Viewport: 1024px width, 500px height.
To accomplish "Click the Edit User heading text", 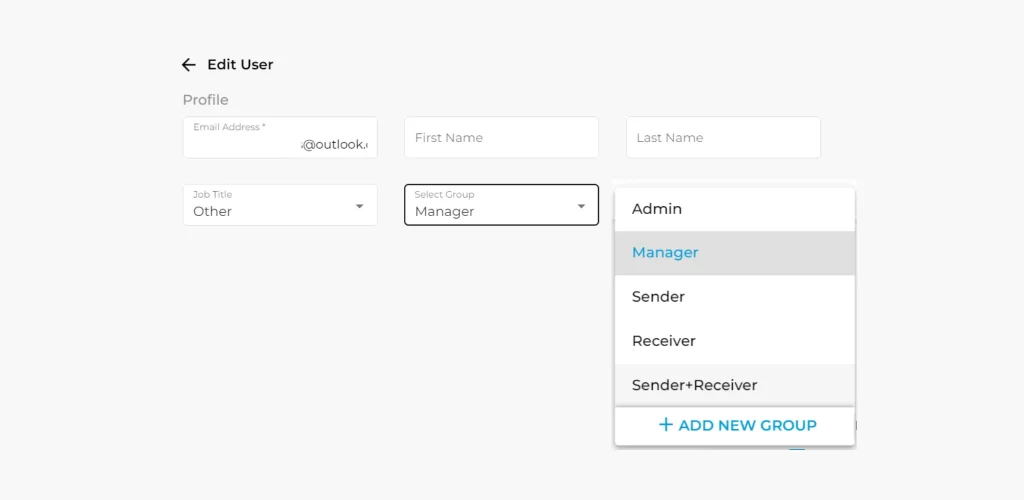I will pyautogui.click(x=240, y=65).
